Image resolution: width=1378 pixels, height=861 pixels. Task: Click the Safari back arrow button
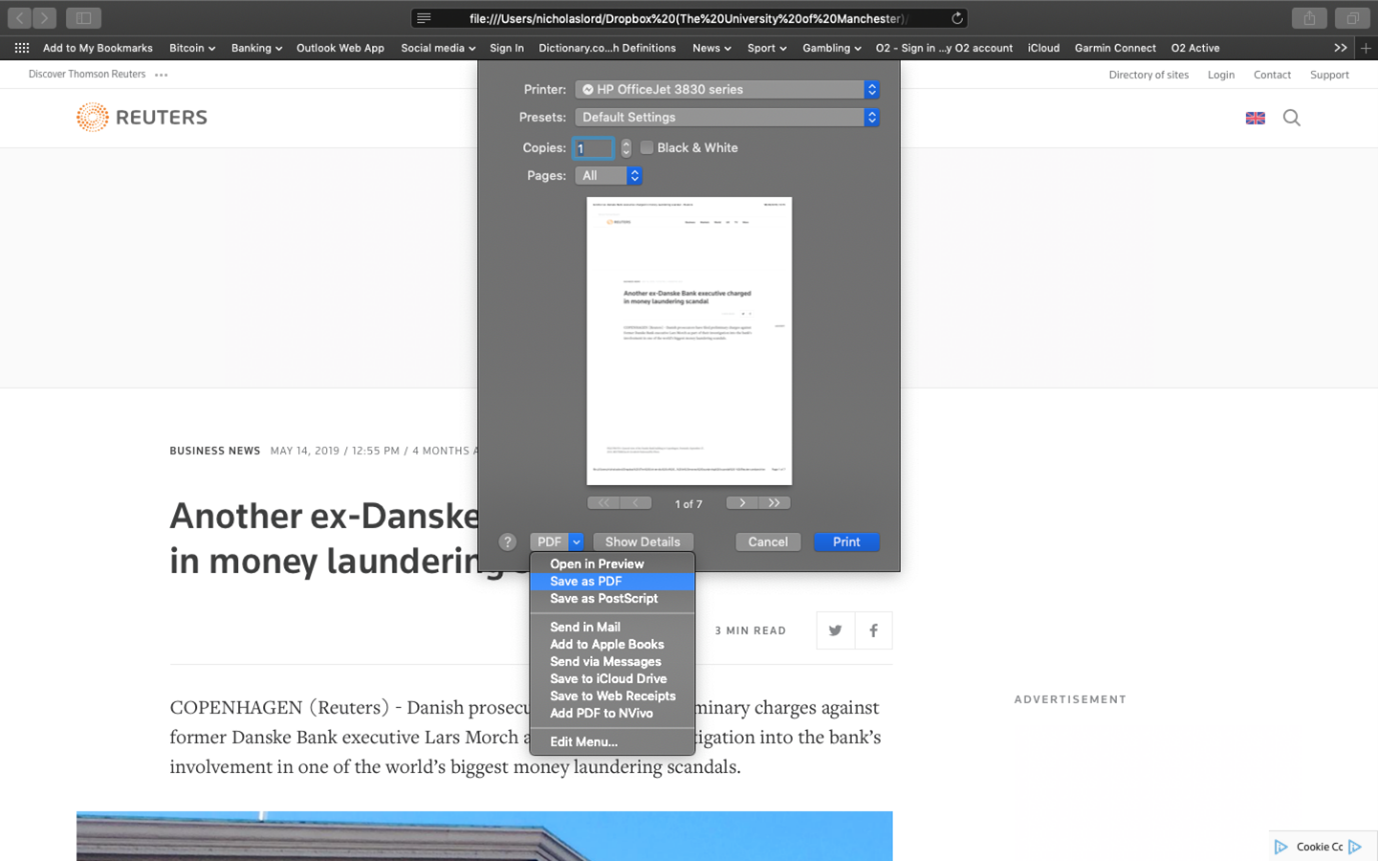[x=20, y=18]
